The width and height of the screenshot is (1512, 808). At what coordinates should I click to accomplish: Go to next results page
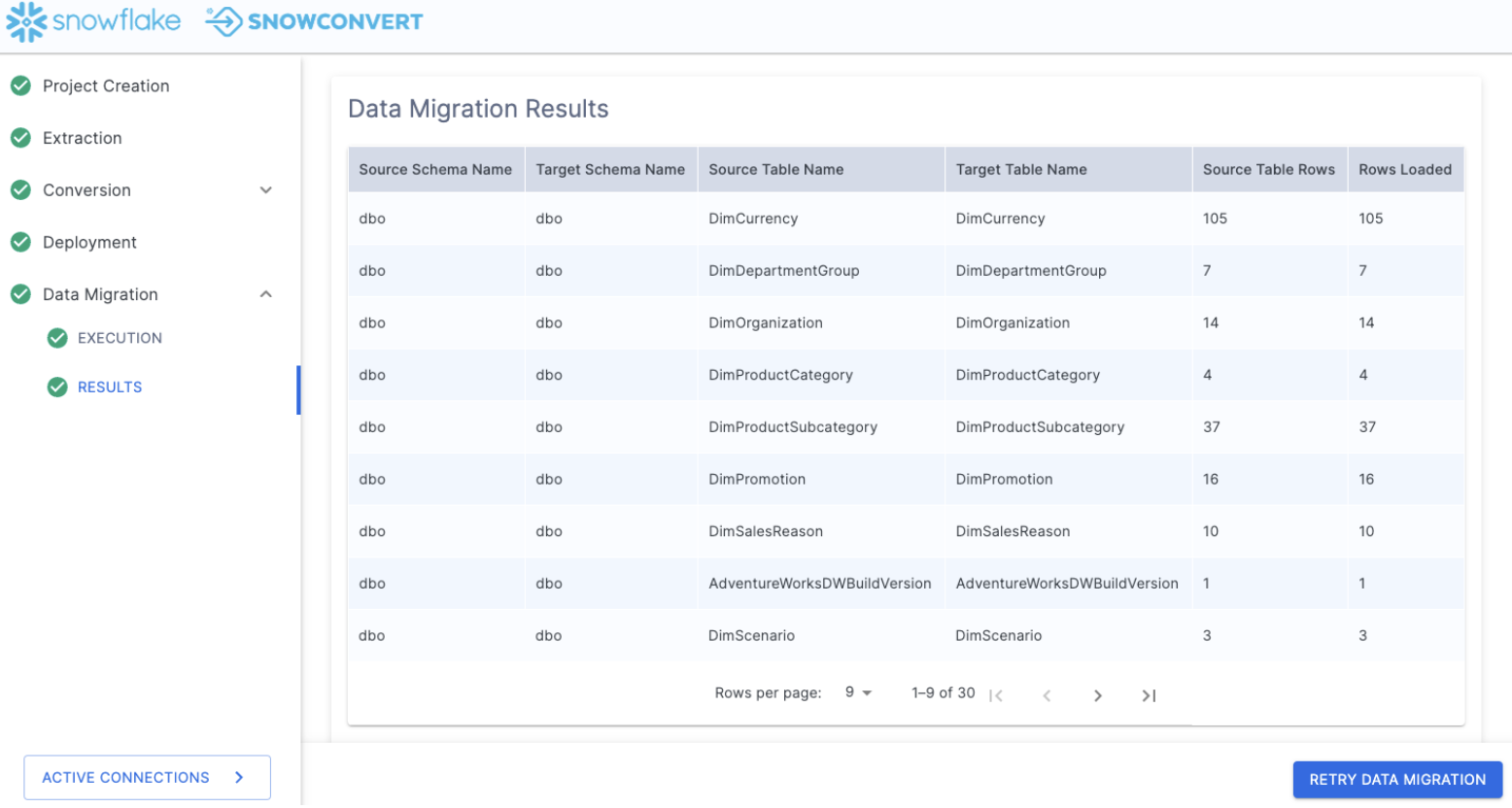(1097, 695)
